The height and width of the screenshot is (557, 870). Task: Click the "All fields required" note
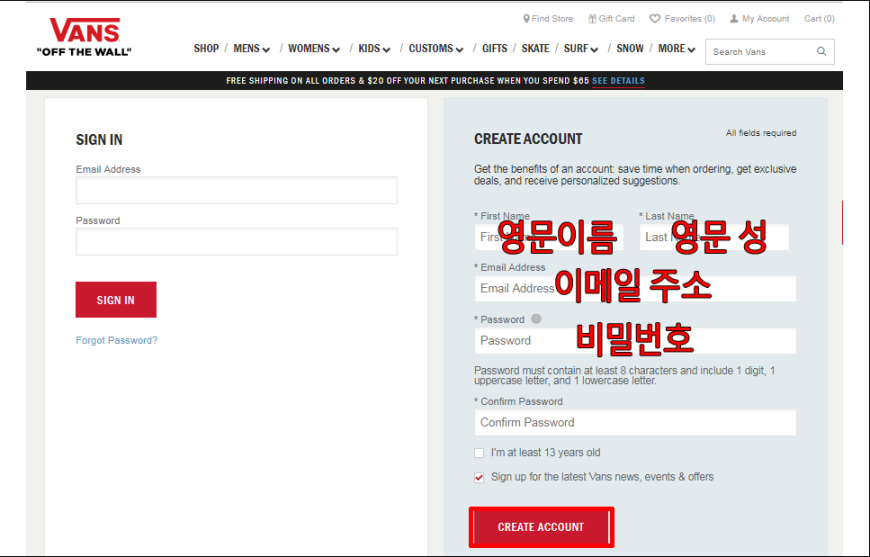[x=761, y=133]
